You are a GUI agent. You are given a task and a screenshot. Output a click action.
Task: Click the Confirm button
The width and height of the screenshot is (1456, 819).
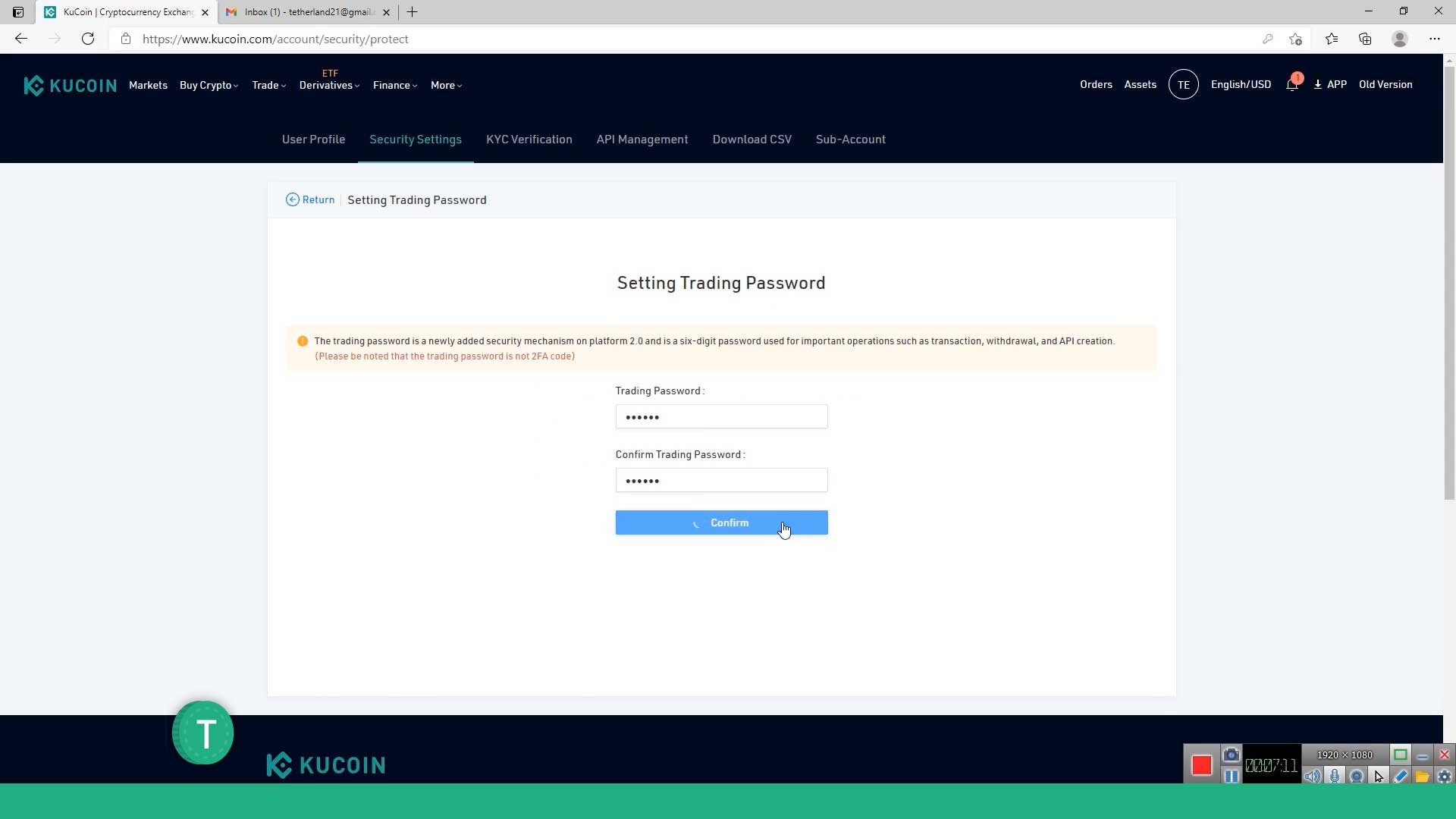722,522
